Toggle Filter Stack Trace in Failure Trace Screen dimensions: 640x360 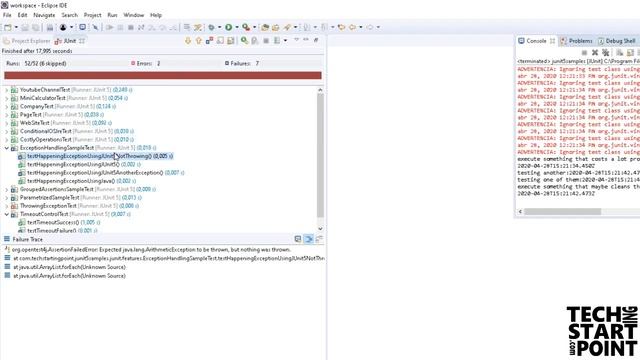click(309, 239)
